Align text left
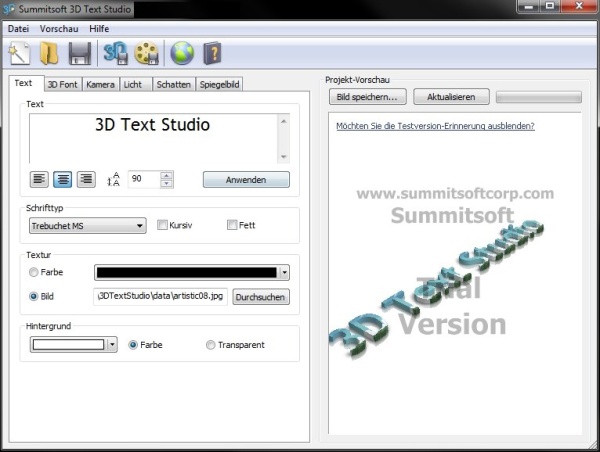 pyautogui.click(x=39, y=179)
